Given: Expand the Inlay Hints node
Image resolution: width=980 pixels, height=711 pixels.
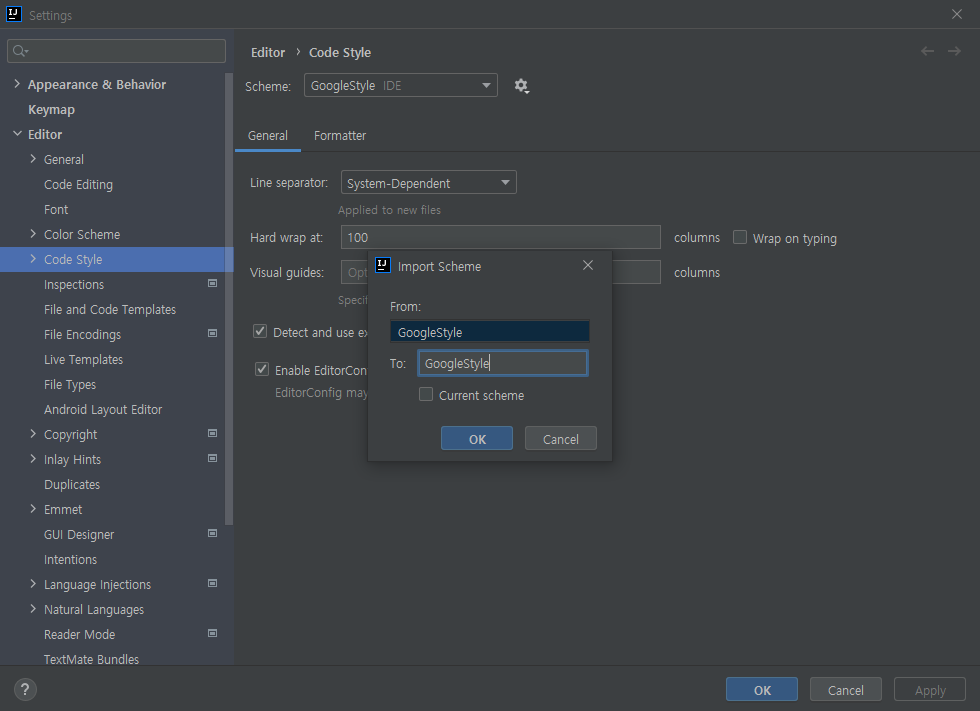Looking at the screenshot, I should pyautogui.click(x=33, y=459).
